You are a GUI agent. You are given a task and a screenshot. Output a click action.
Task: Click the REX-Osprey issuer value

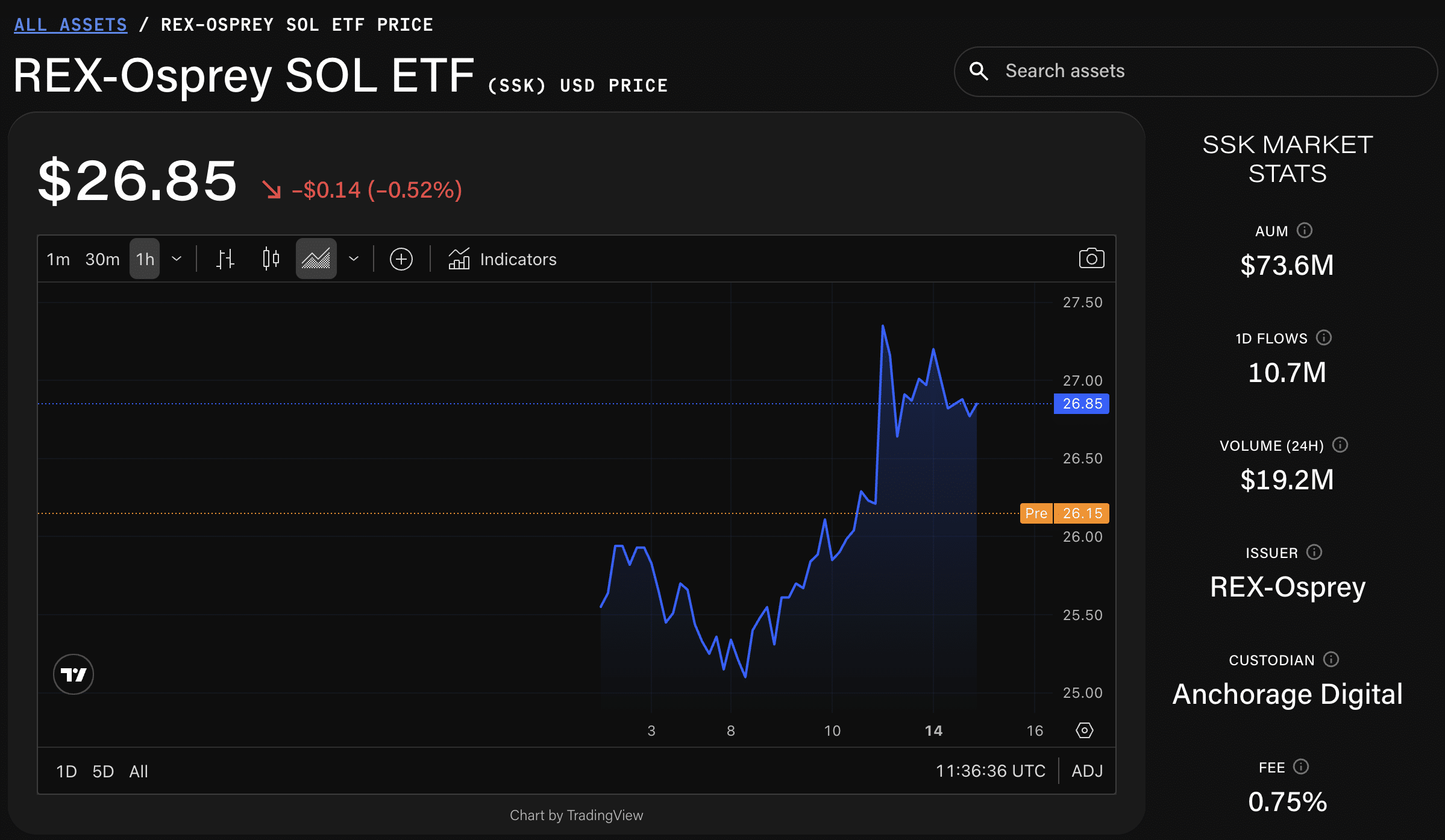pos(1288,588)
